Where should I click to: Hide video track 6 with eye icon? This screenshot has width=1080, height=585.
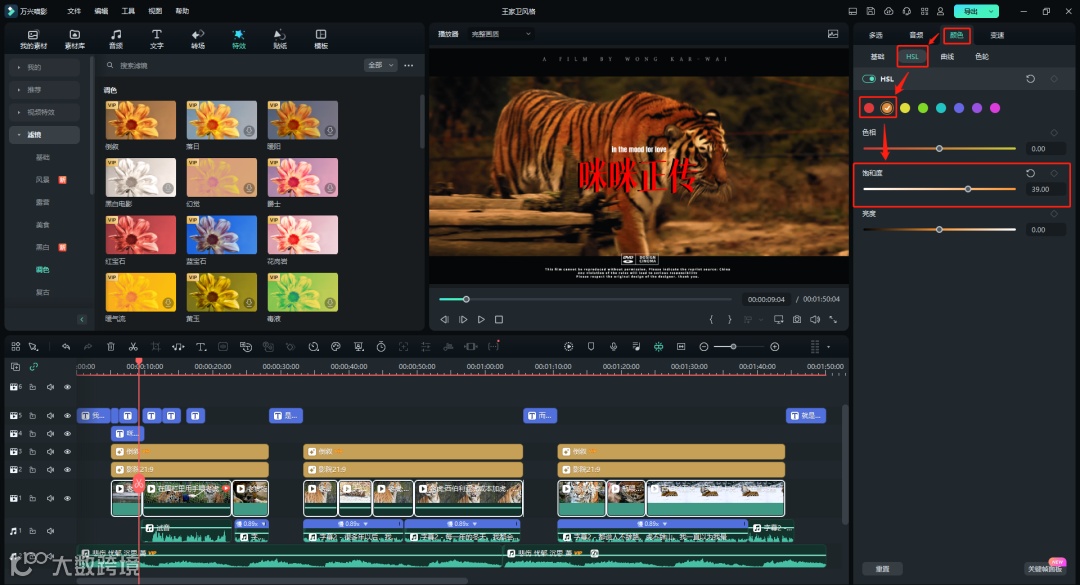[x=68, y=387]
